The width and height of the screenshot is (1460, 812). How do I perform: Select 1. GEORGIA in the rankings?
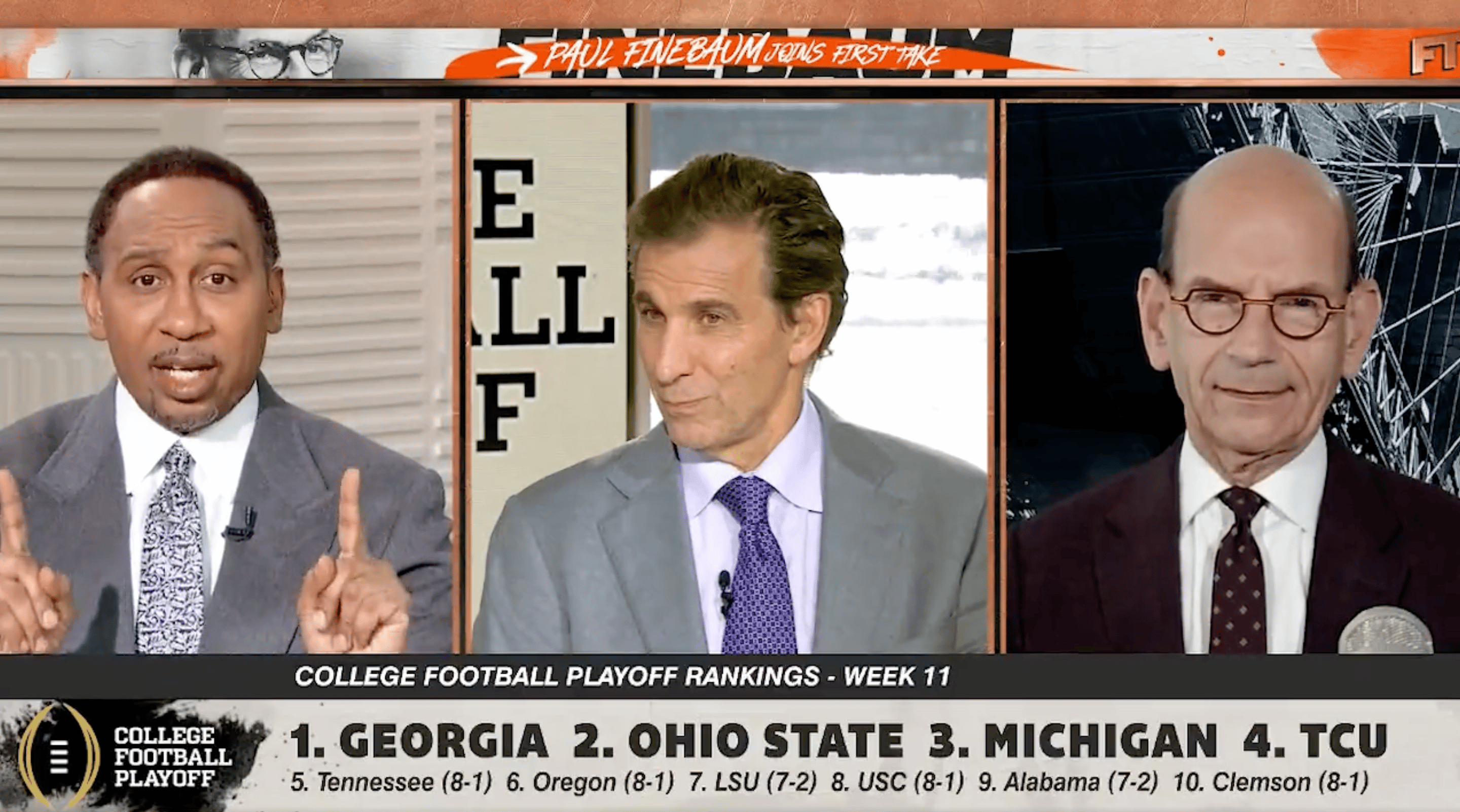click(x=419, y=740)
